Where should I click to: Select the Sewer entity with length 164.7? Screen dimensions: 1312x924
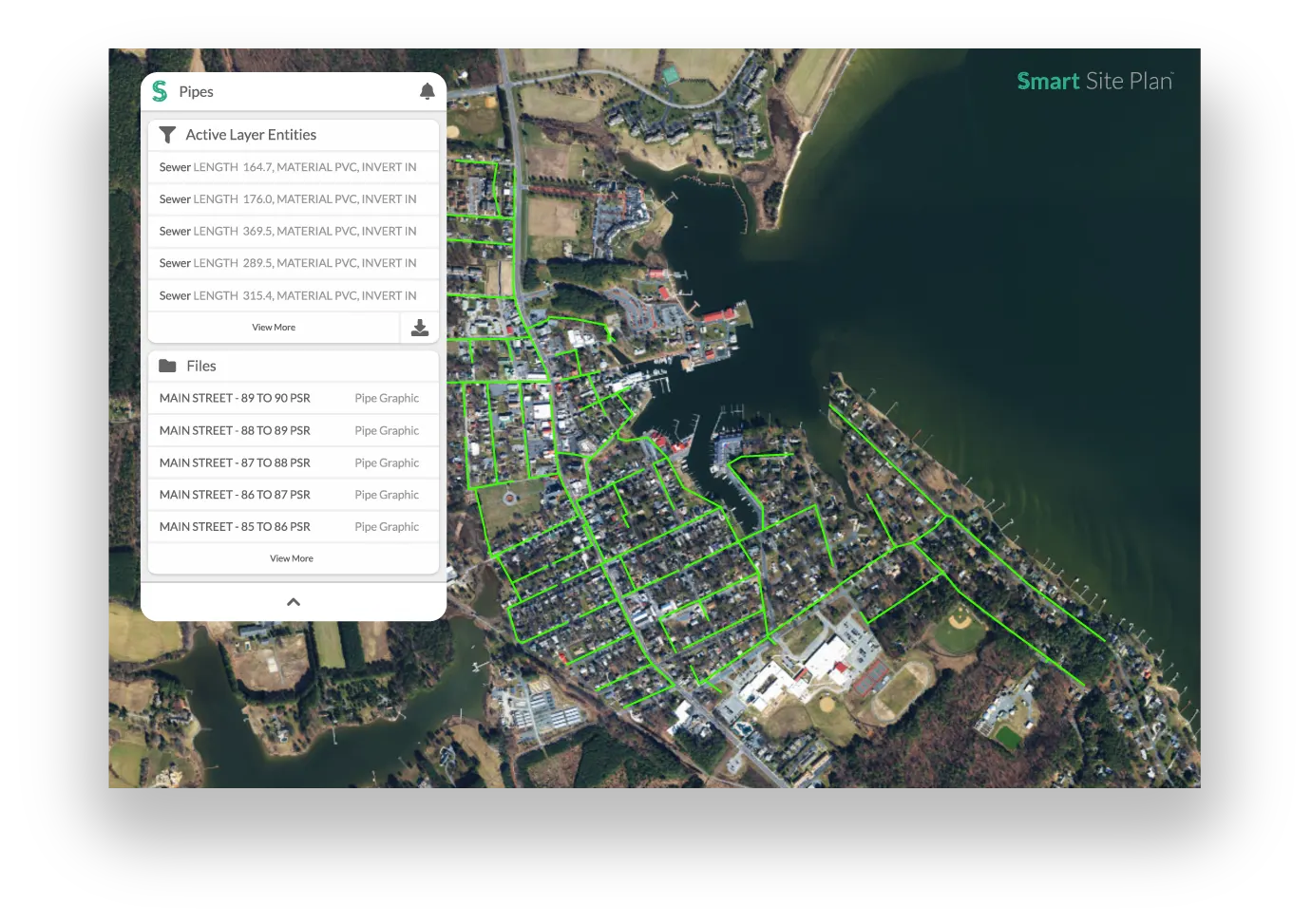pyautogui.click(x=288, y=166)
